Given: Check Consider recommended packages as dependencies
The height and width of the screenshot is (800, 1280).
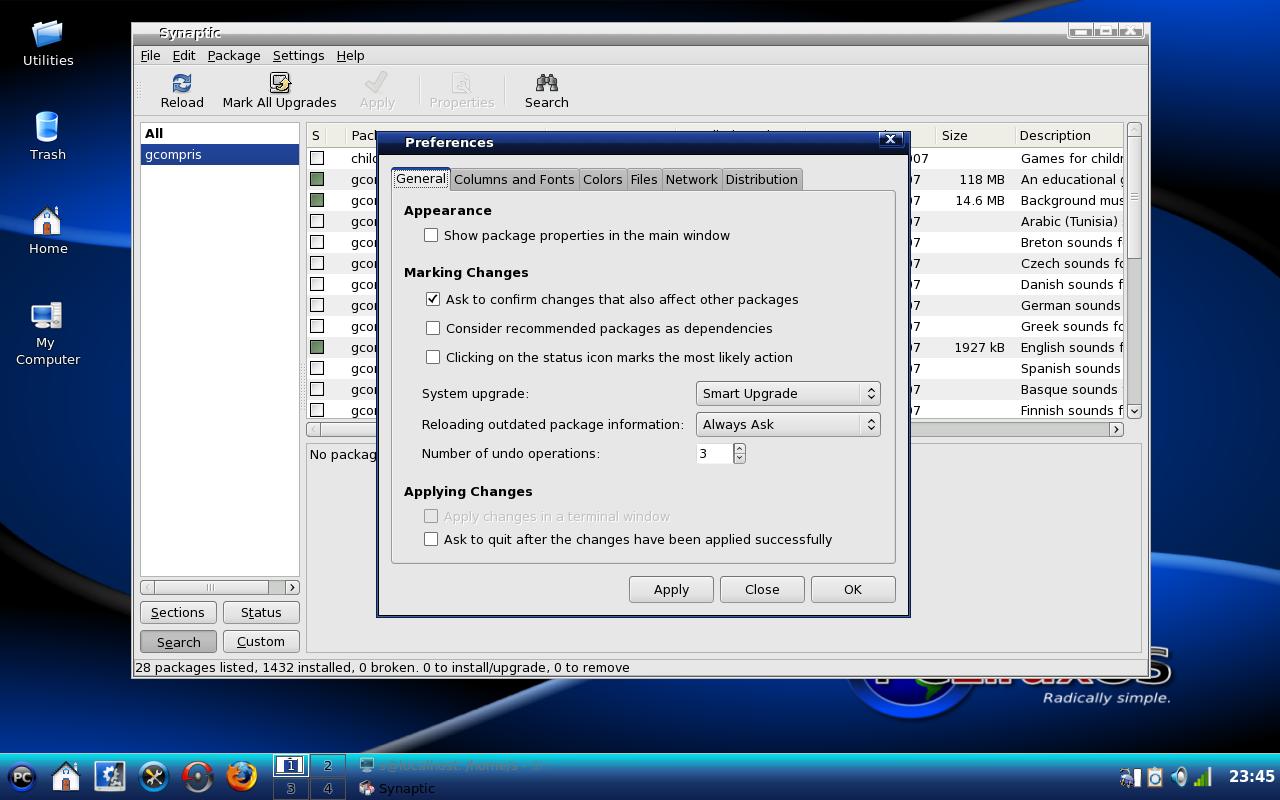Looking at the screenshot, I should pos(433,328).
